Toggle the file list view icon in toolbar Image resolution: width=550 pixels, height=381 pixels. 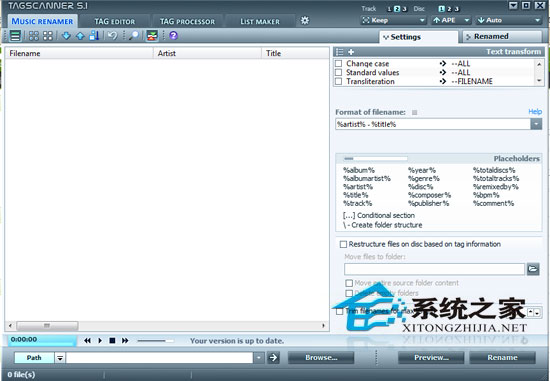coord(15,35)
